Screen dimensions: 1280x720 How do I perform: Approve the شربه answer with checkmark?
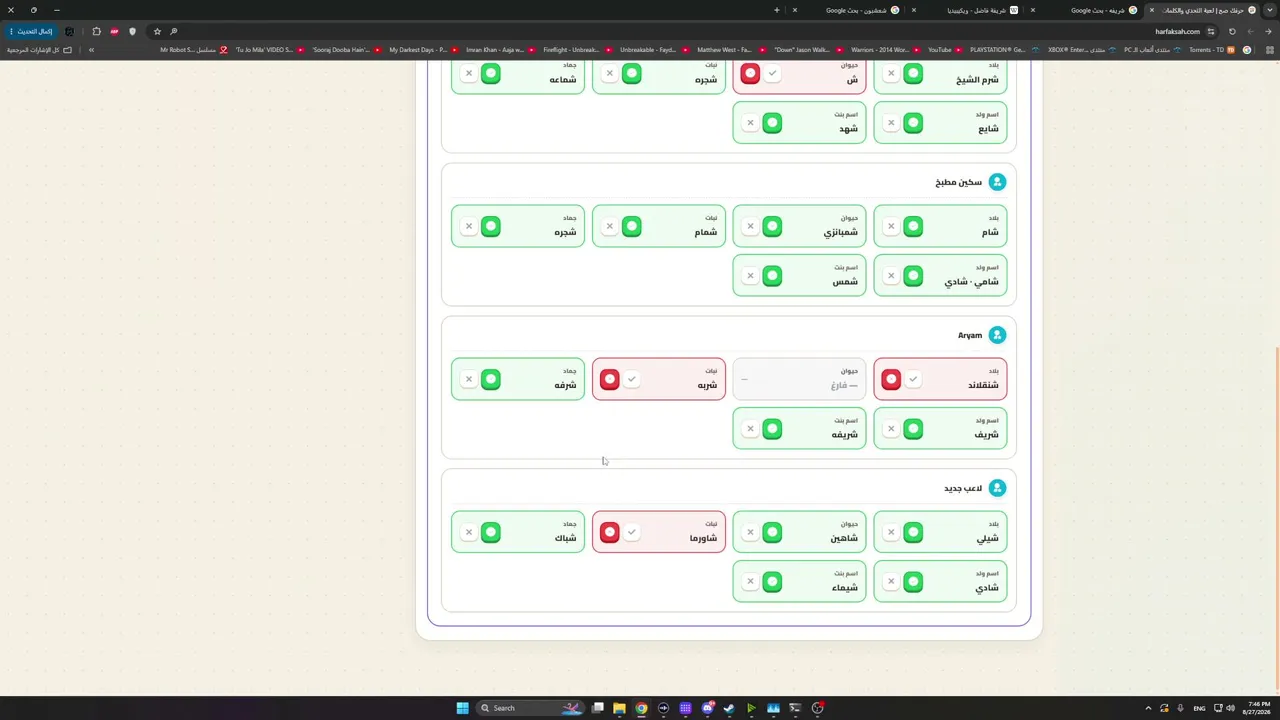632,379
